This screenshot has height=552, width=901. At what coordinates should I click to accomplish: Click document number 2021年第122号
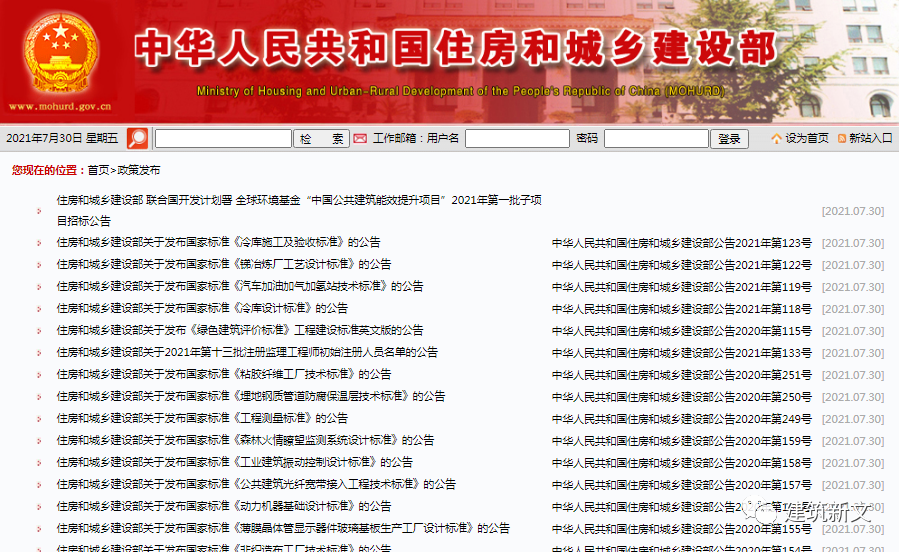click(681, 265)
